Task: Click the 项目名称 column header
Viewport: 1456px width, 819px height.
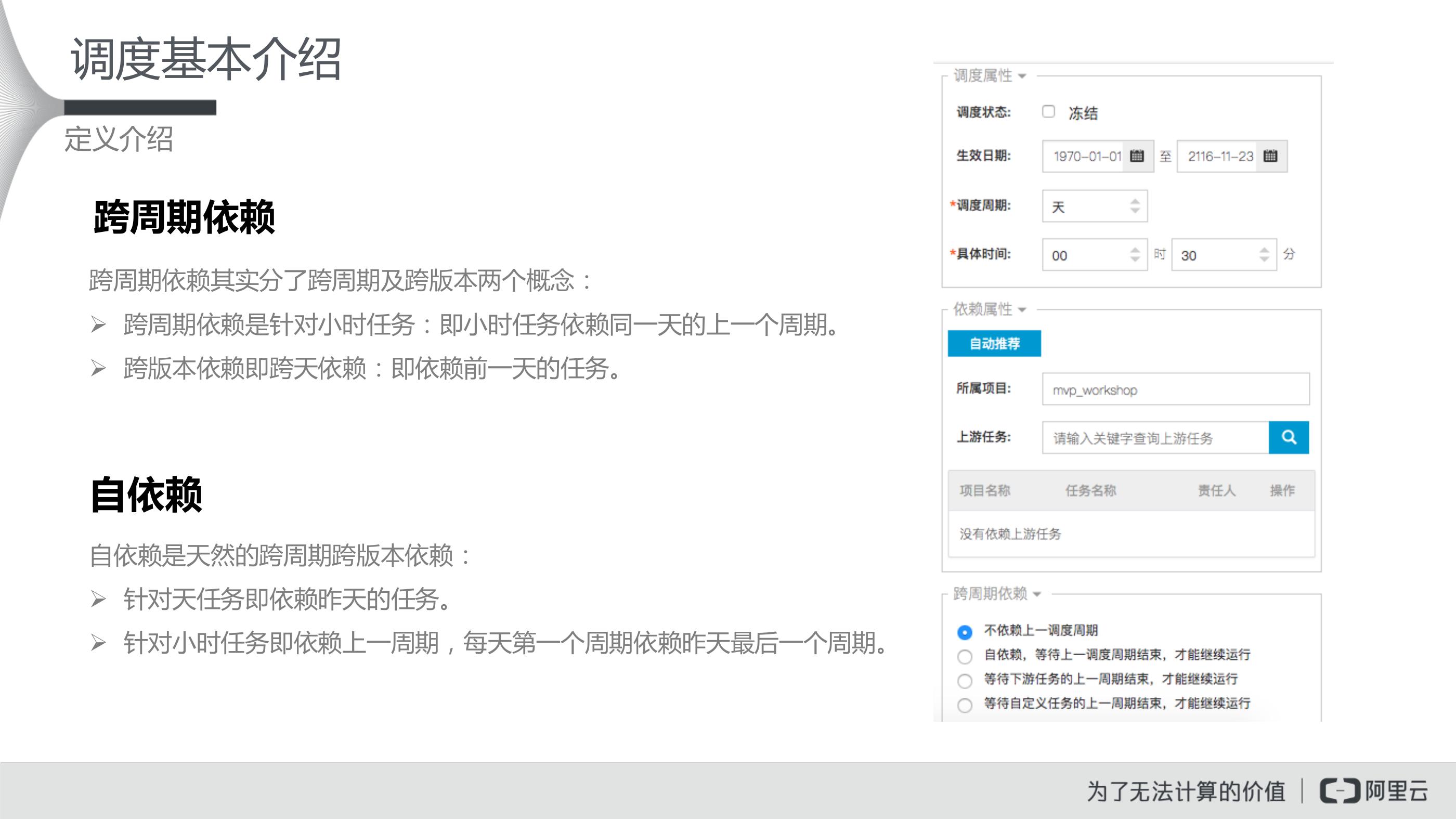Action: (984, 490)
